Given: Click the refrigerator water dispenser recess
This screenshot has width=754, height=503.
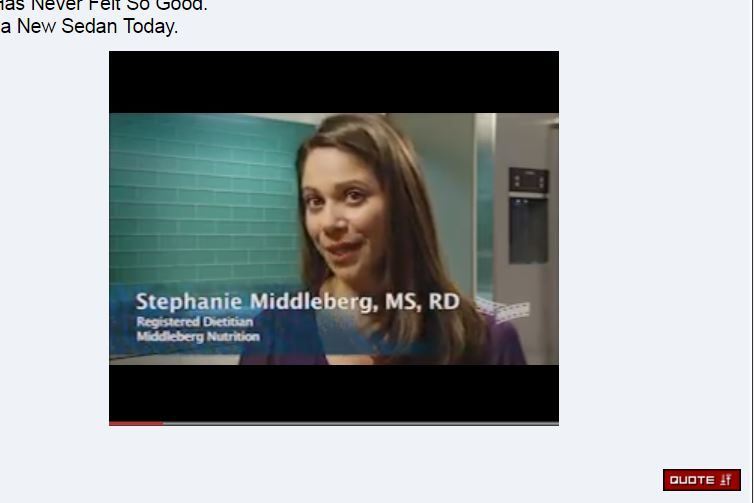Looking at the screenshot, I should 528,230.
